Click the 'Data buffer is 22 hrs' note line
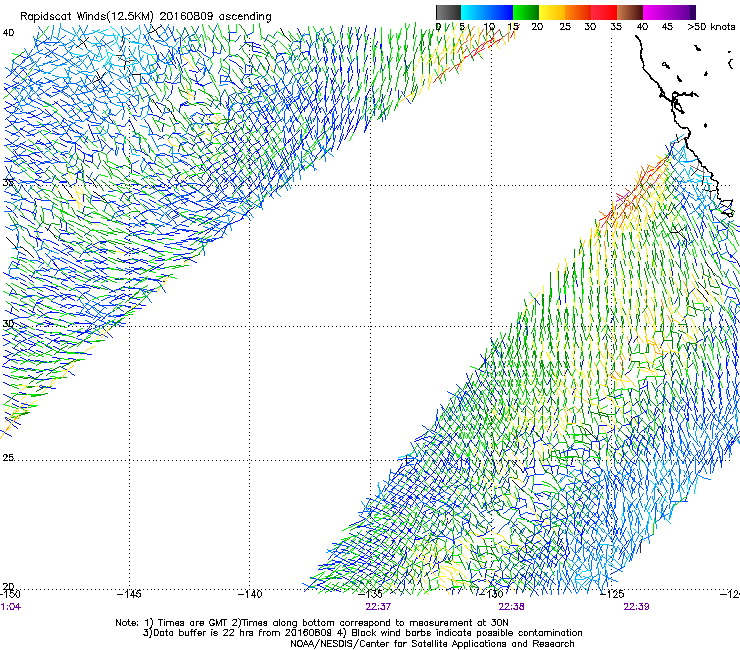 click(x=363, y=633)
